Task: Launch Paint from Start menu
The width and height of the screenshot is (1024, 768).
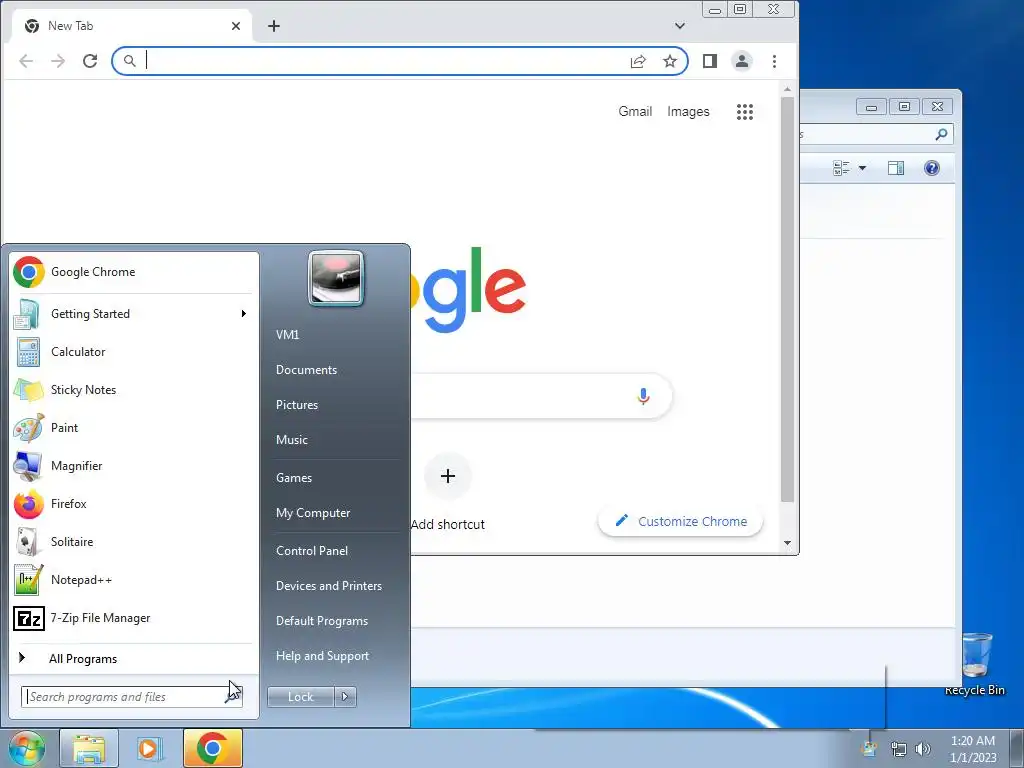Action: tap(134, 428)
